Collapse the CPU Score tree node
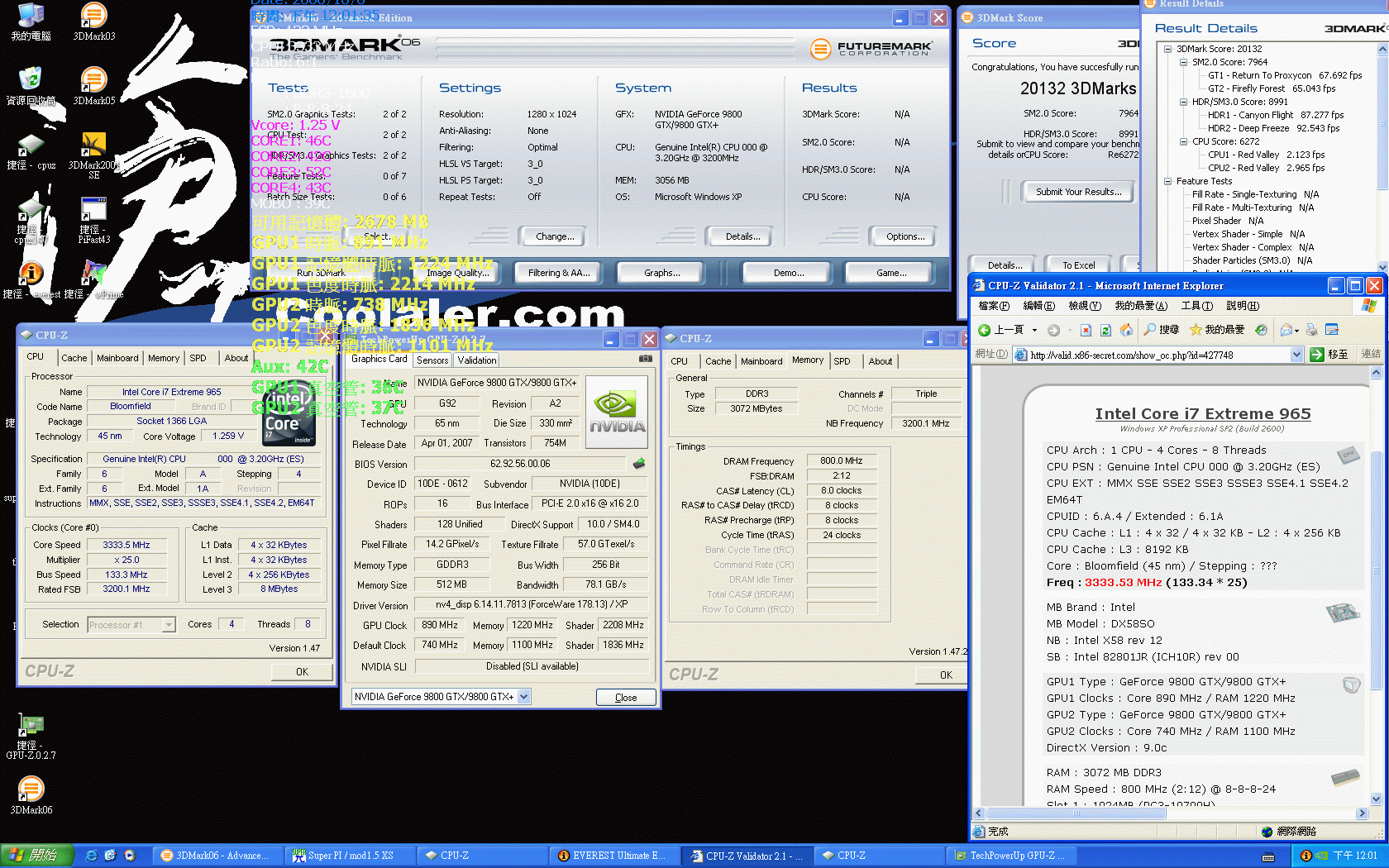Screen dimensions: 1389x868 click(x=1184, y=141)
